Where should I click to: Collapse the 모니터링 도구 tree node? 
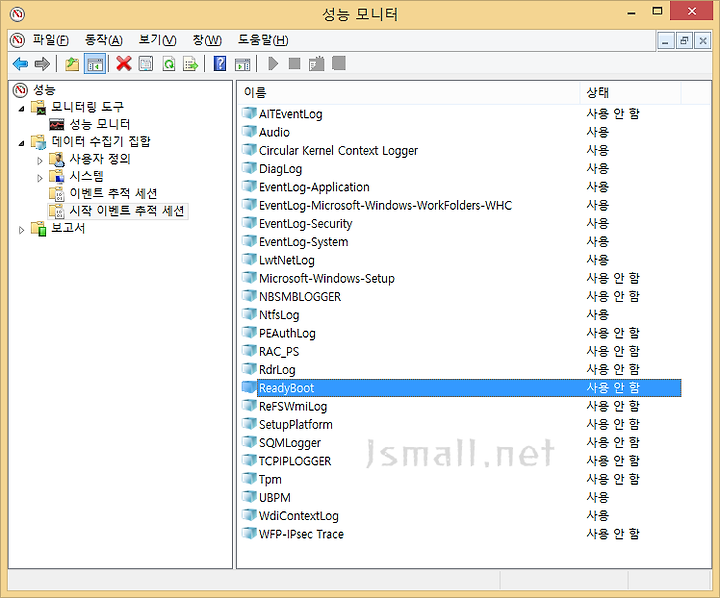pyautogui.click(x=22, y=109)
